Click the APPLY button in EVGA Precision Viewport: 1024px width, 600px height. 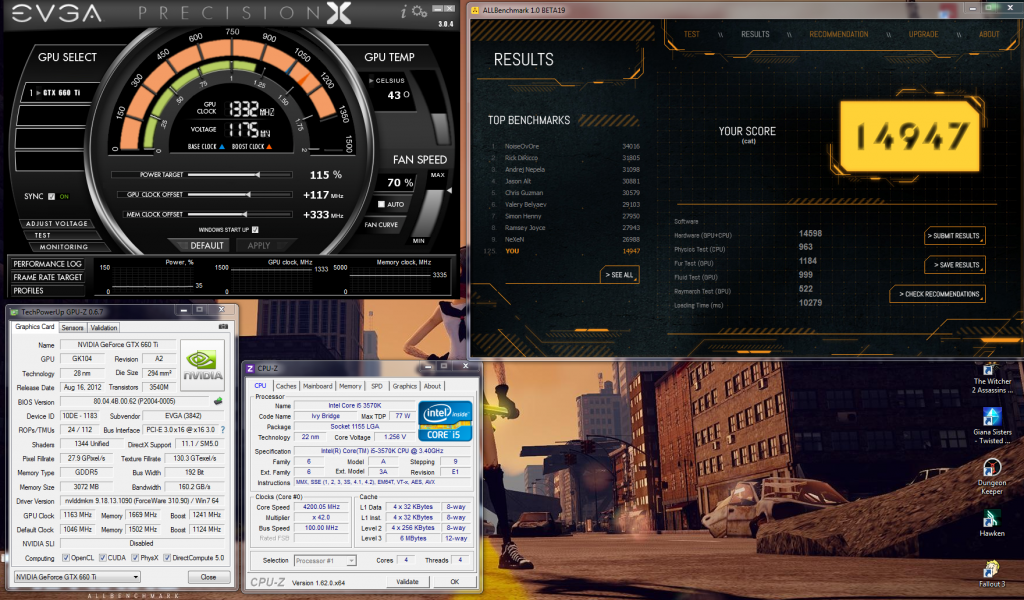pos(259,245)
